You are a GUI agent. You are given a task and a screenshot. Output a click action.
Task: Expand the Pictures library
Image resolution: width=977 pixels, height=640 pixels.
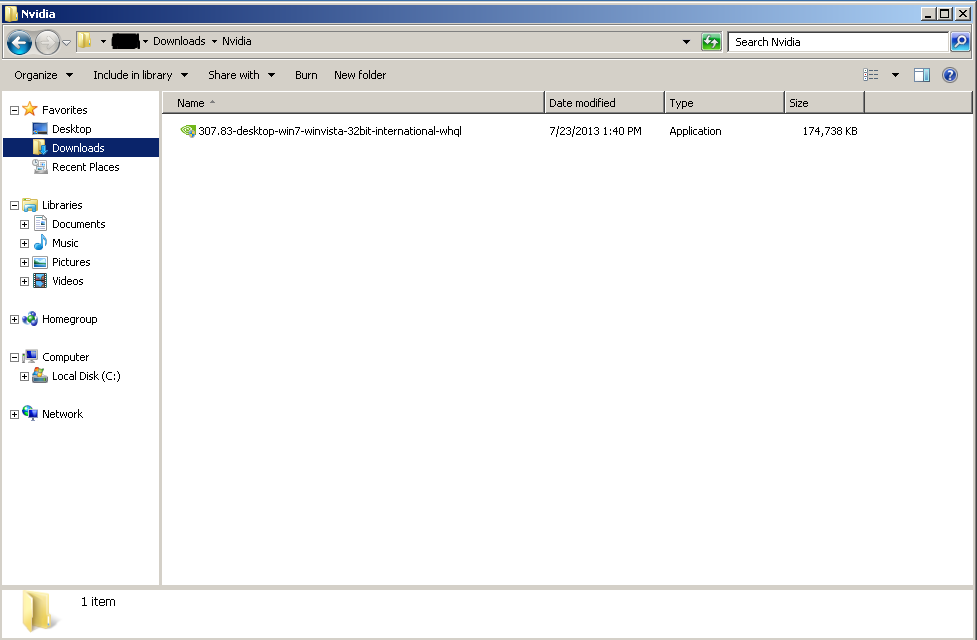click(x=24, y=262)
